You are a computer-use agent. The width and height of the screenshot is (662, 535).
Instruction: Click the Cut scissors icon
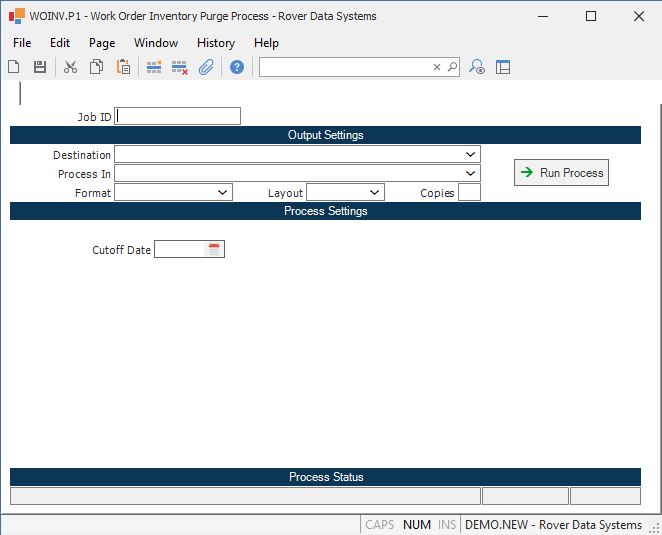click(70, 67)
